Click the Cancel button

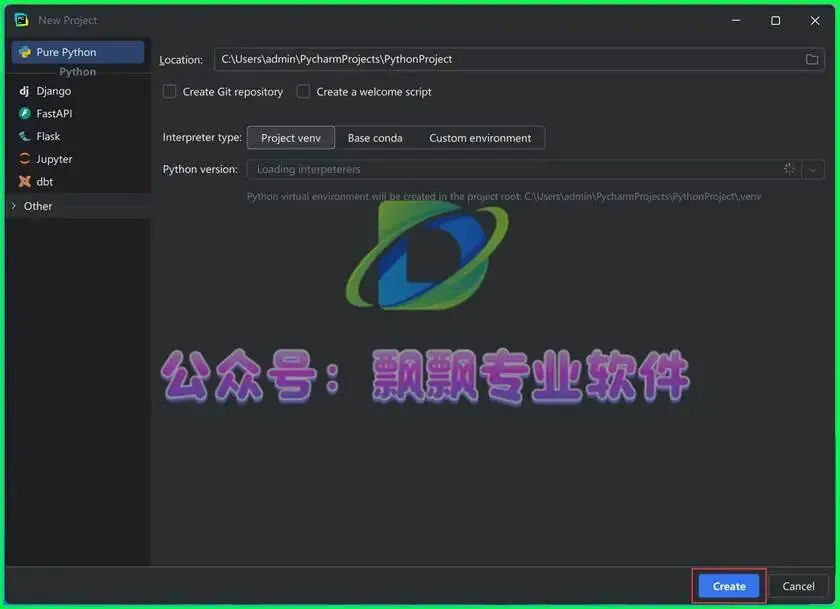click(798, 586)
